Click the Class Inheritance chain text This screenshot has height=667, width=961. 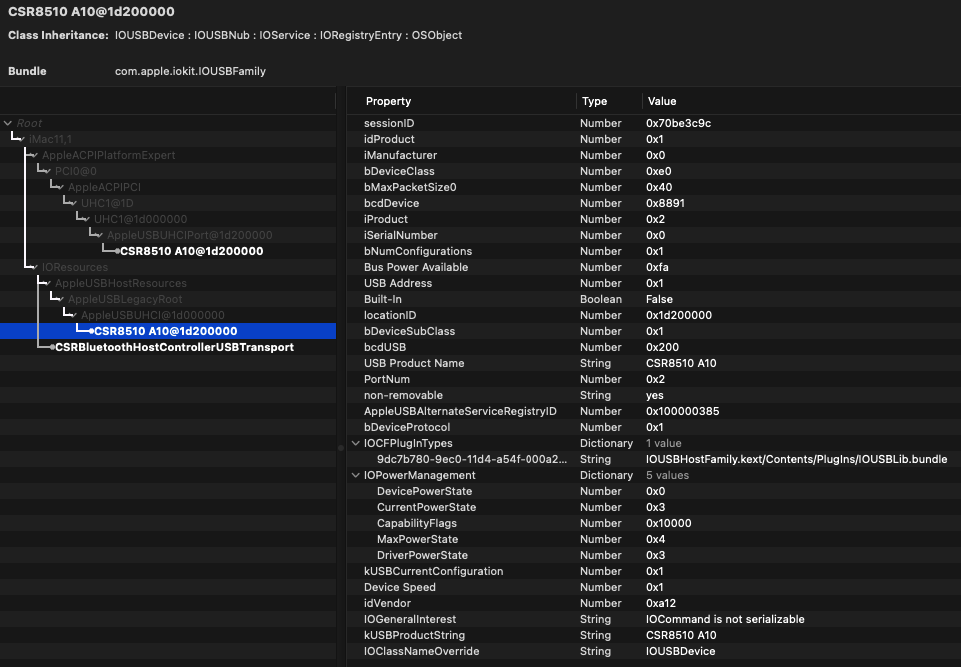pos(288,36)
